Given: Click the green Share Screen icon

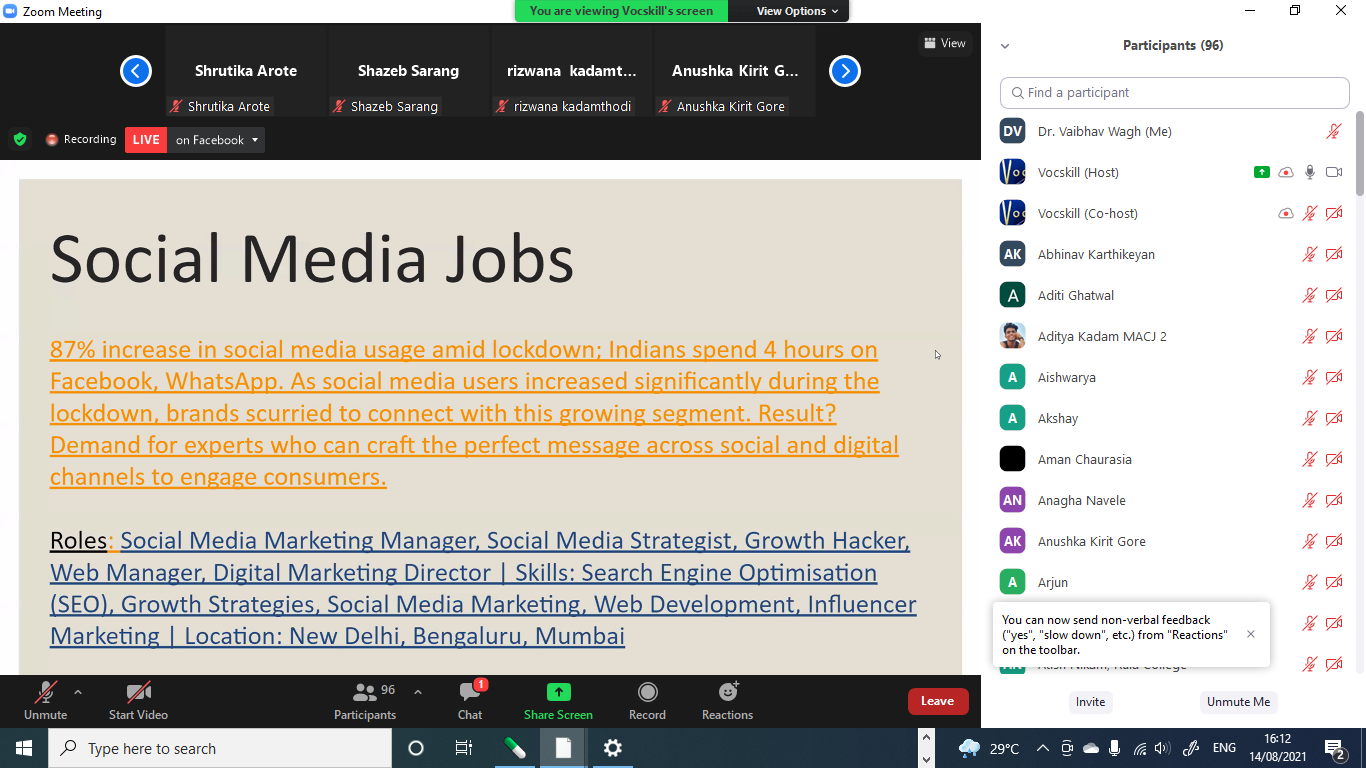Looking at the screenshot, I should coord(558,692).
